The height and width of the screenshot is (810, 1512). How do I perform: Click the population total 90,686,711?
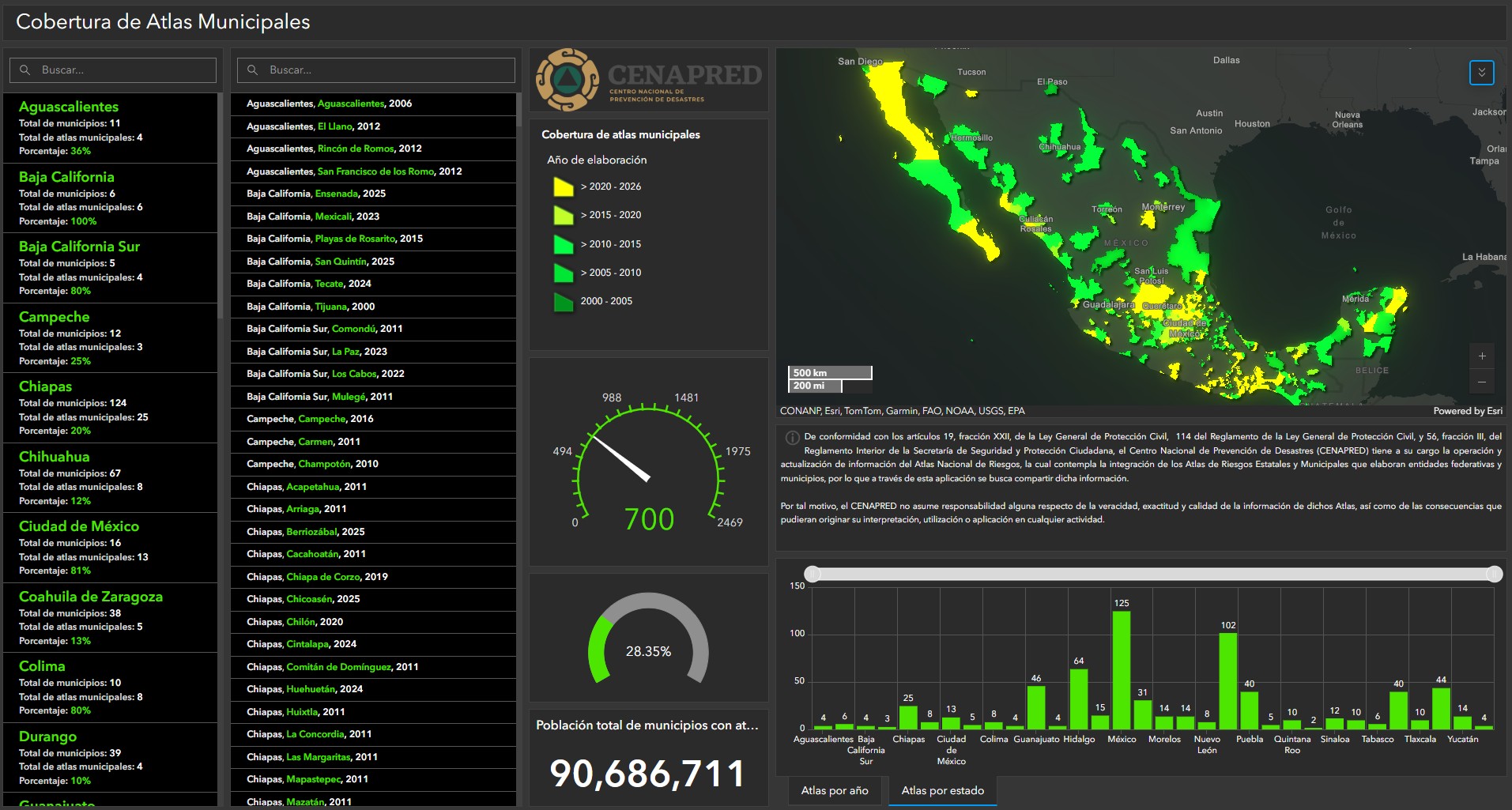pyautogui.click(x=648, y=774)
